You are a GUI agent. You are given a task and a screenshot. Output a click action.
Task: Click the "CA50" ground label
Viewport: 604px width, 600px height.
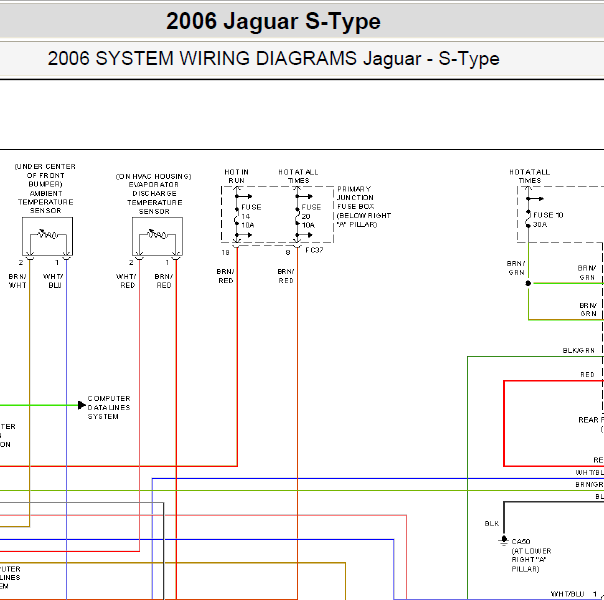point(521,541)
